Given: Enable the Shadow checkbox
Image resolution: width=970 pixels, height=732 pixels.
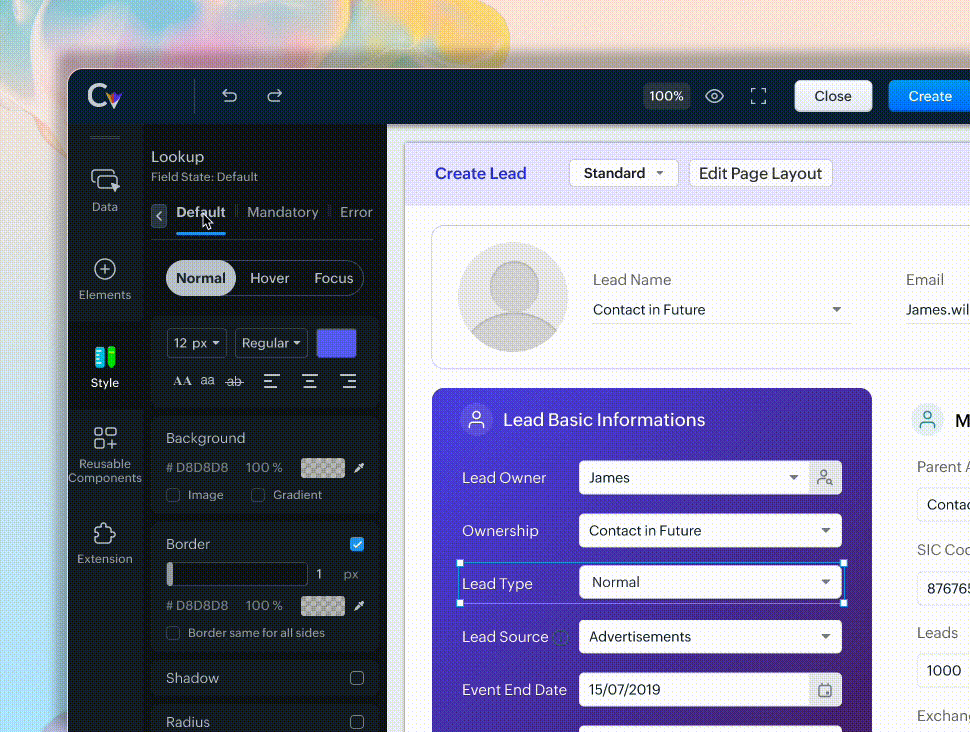Looking at the screenshot, I should click(357, 678).
